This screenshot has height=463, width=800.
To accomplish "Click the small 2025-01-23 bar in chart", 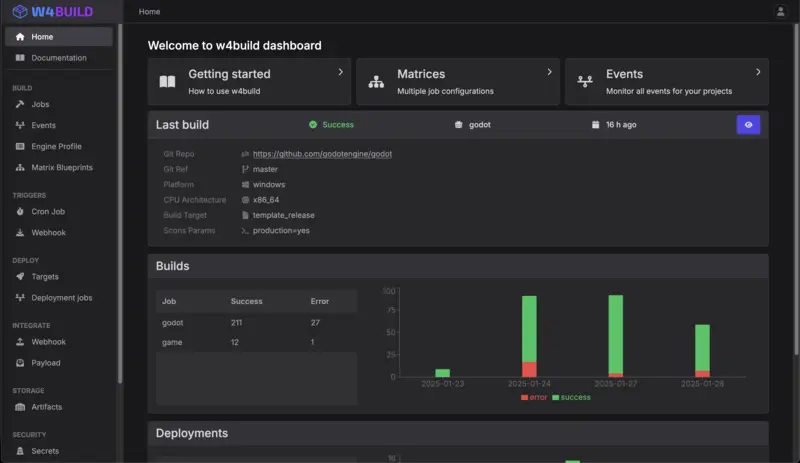I will click(x=442, y=373).
